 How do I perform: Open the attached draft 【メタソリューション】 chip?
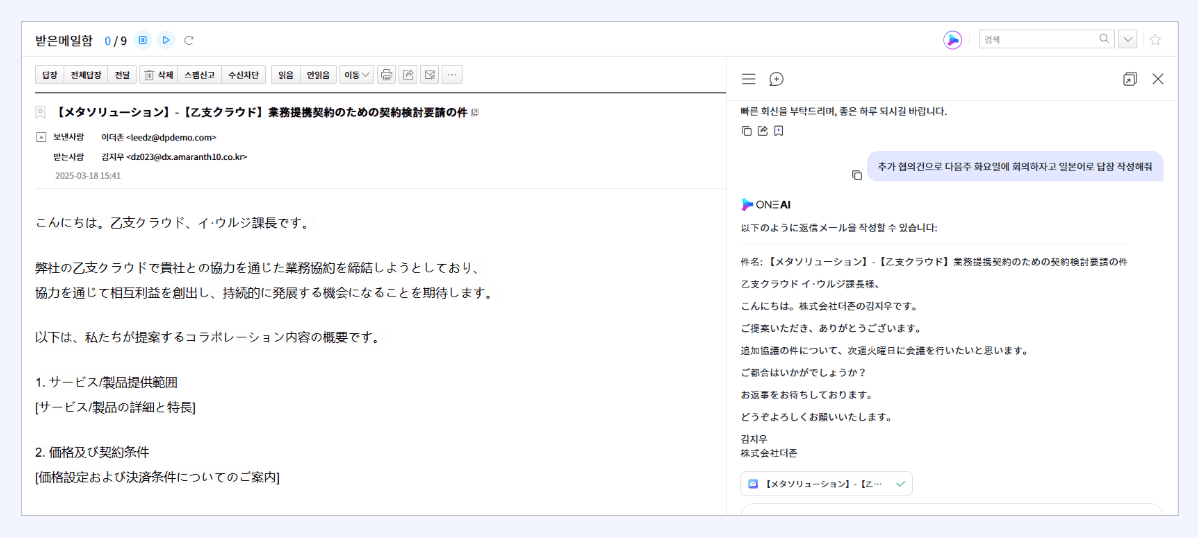826,484
